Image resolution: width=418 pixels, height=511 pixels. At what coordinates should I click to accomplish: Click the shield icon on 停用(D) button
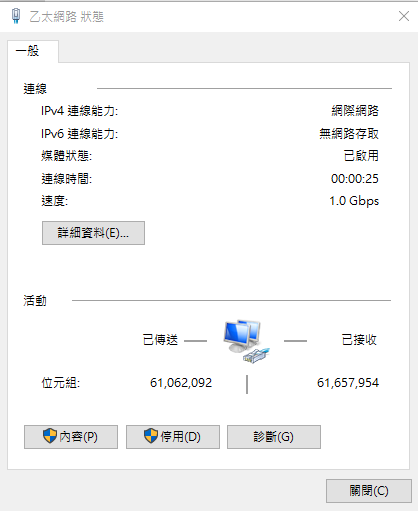(151, 436)
